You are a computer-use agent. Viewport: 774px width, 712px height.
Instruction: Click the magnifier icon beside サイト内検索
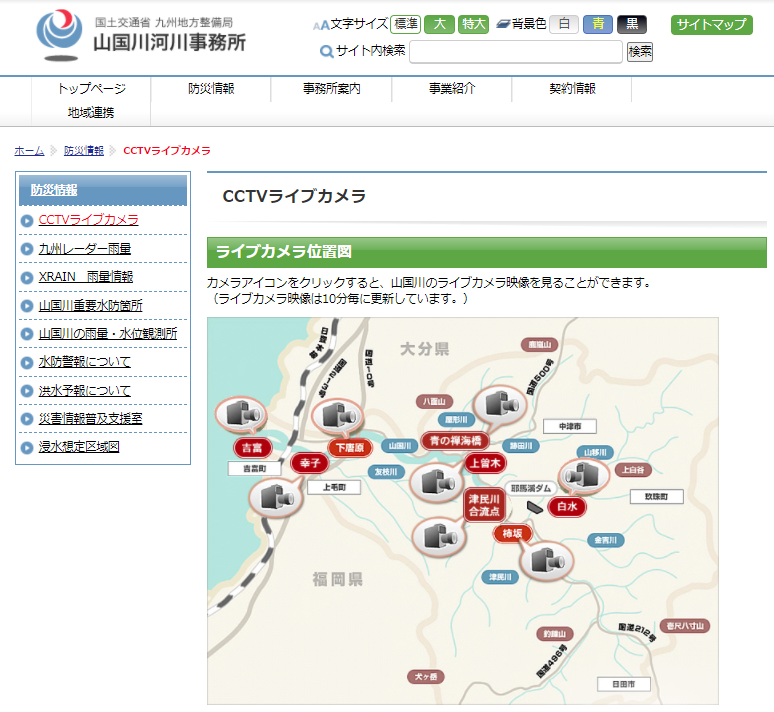coord(326,51)
